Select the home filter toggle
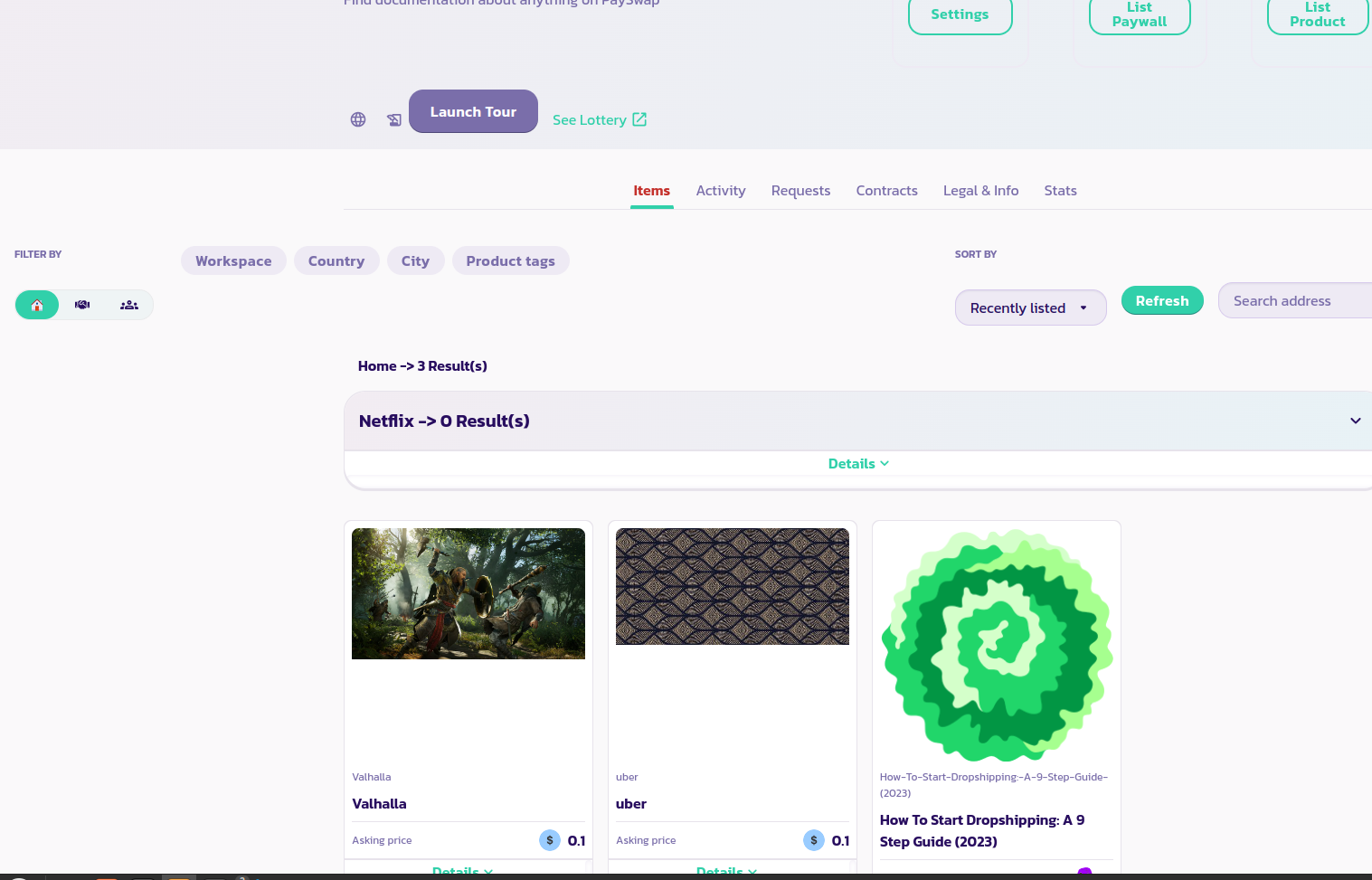The height and width of the screenshot is (880, 1372). pyautogui.click(x=37, y=305)
